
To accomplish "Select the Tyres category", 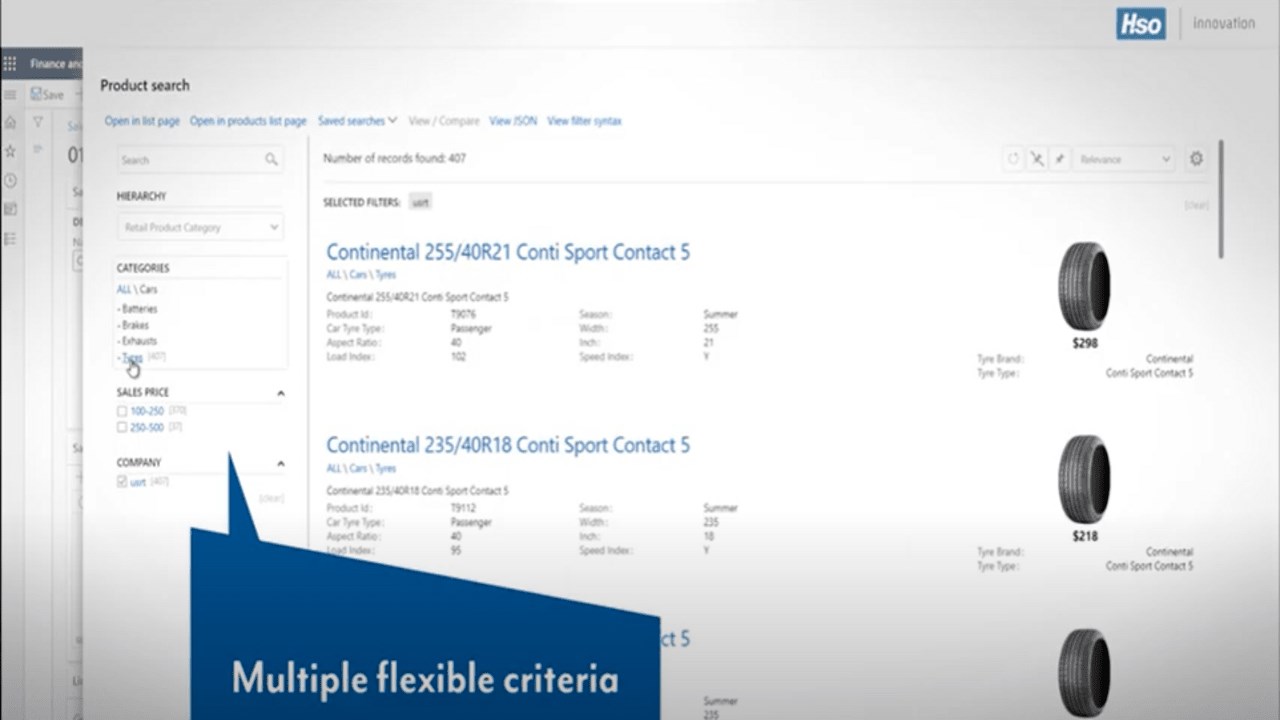I will 132,357.
